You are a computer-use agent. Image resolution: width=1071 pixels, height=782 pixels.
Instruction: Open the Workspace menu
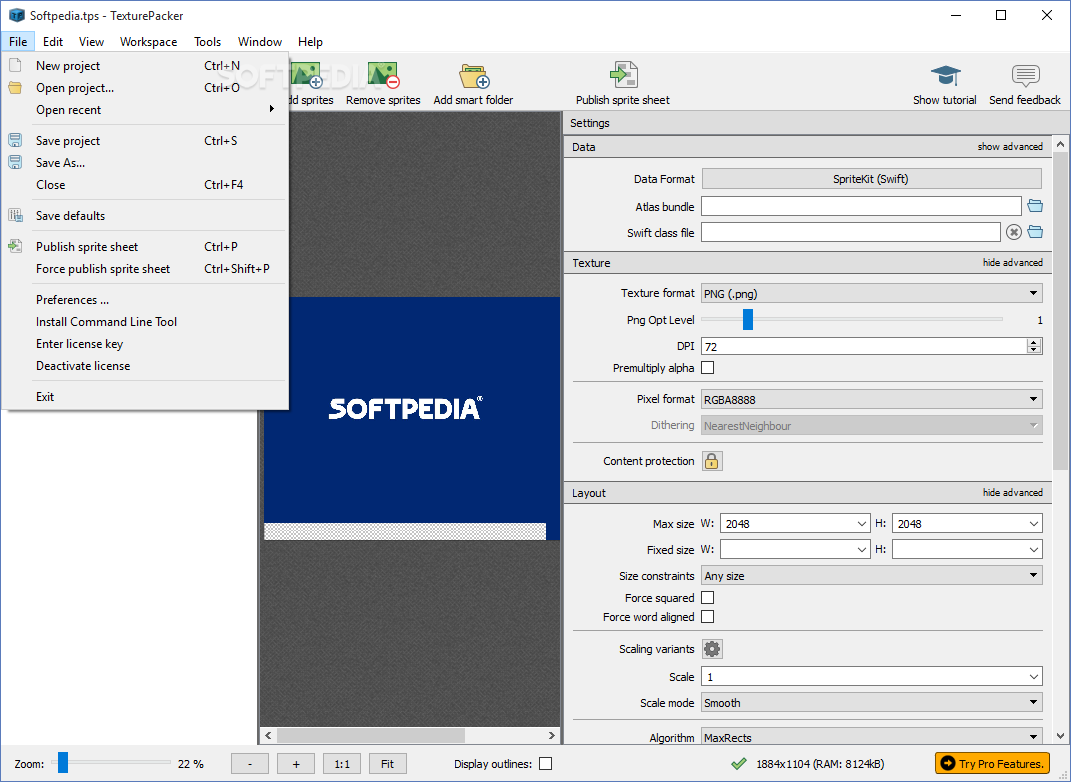point(148,42)
